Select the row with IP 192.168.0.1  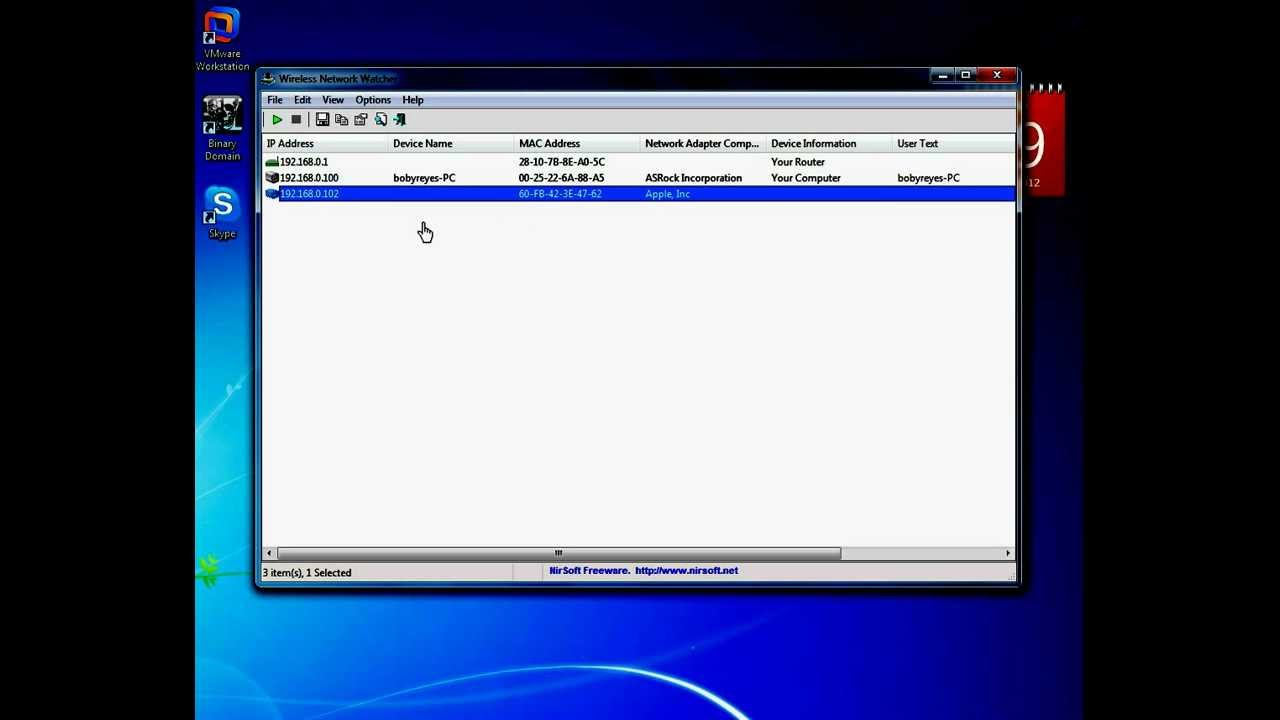pyautogui.click(x=639, y=162)
